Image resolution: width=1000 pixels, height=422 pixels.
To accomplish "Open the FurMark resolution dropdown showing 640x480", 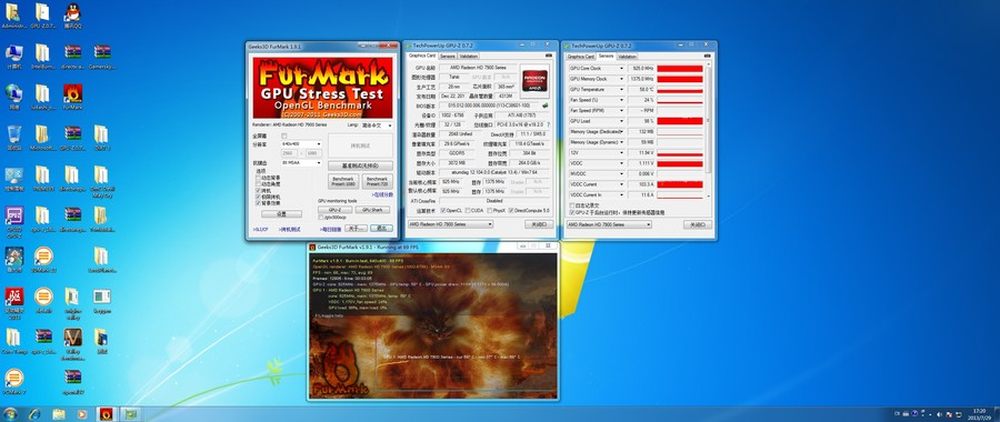I will pos(302,143).
